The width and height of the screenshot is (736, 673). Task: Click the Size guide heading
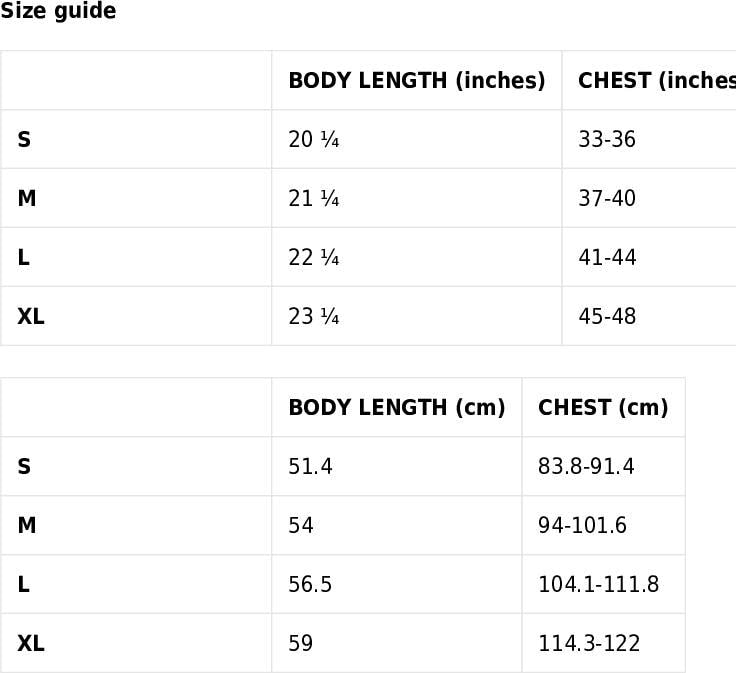pyautogui.click(x=58, y=10)
